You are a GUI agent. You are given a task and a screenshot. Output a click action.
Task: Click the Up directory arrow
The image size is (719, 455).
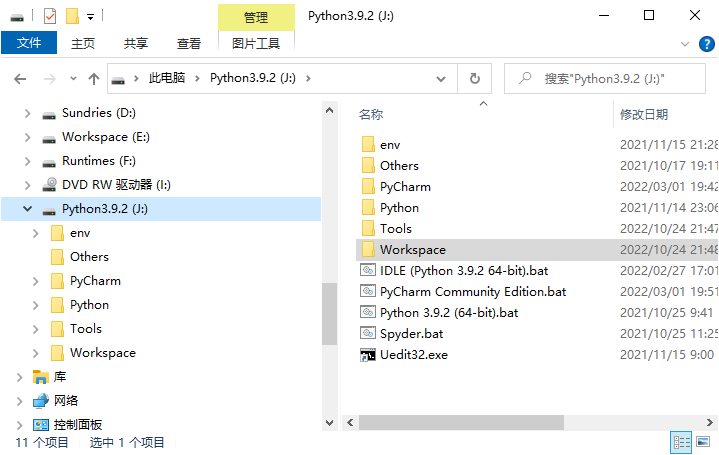click(94, 78)
